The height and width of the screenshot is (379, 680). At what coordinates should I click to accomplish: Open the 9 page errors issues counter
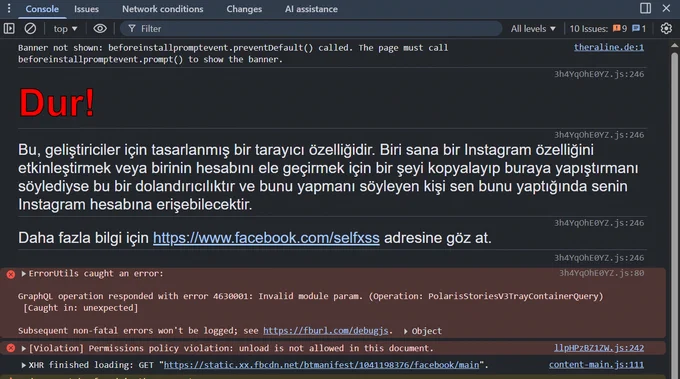(x=620, y=29)
